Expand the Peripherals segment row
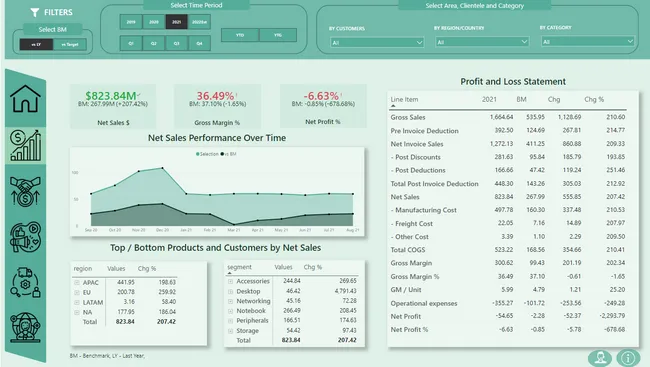The width and height of the screenshot is (650, 367). point(230,321)
